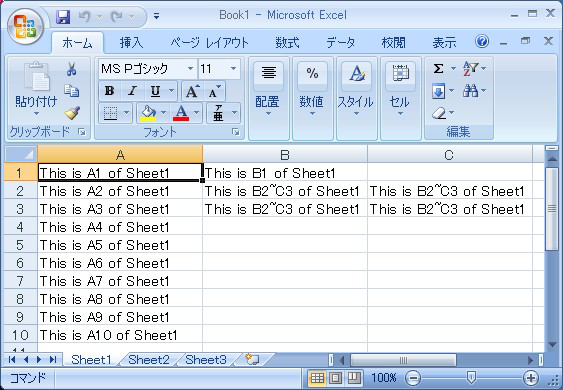
Task: Click the AutoSum sigma icon
Action: pyautogui.click(x=438, y=68)
